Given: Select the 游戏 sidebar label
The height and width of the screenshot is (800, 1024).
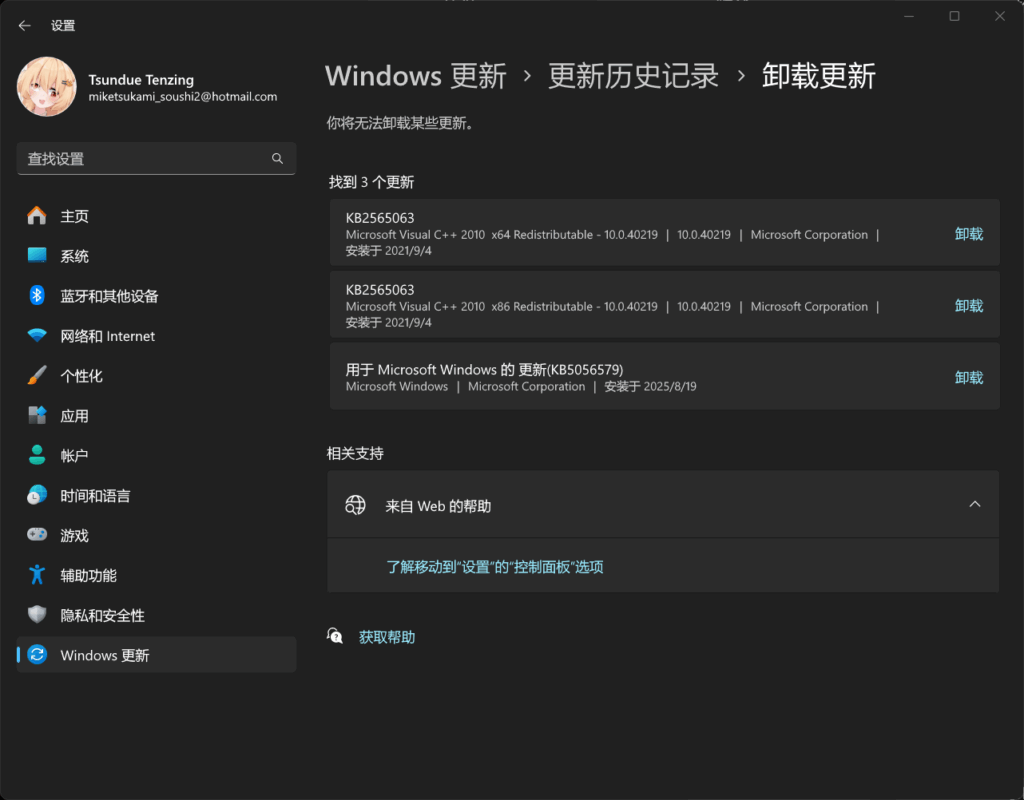Looking at the screenshot, I should click(74, 536).
